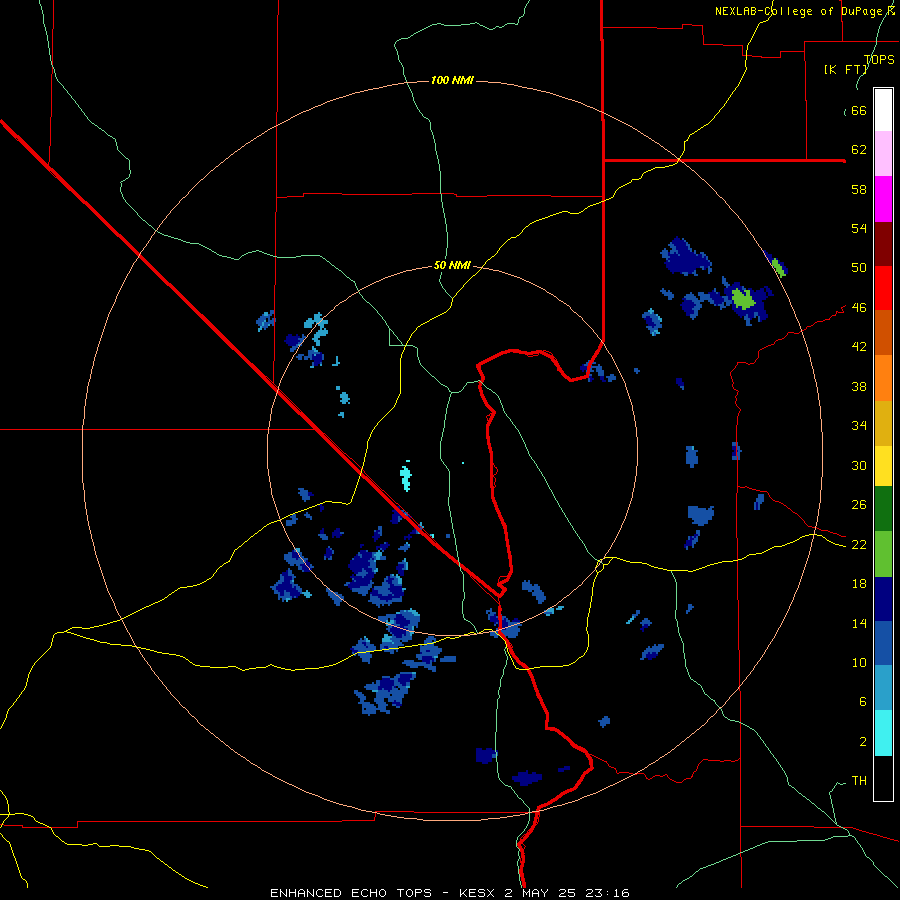Click the legend value 46

[859, 307]
